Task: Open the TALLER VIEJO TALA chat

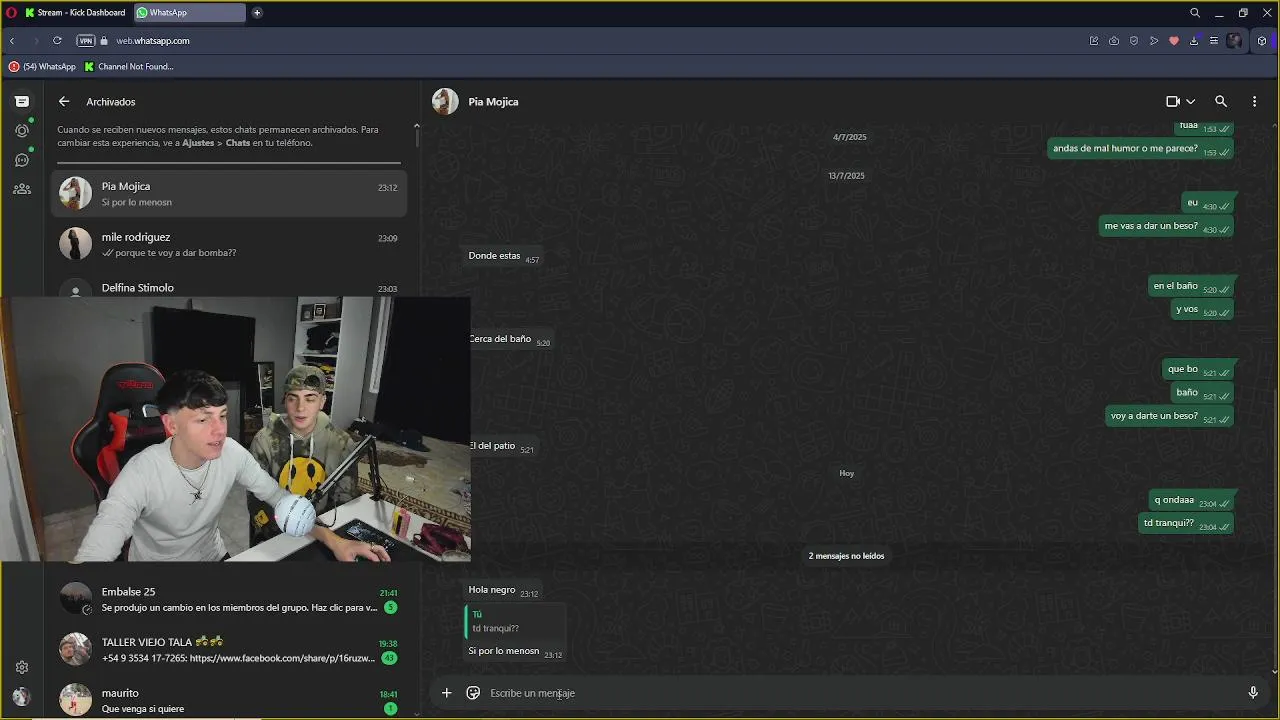Action: (229, 650)
